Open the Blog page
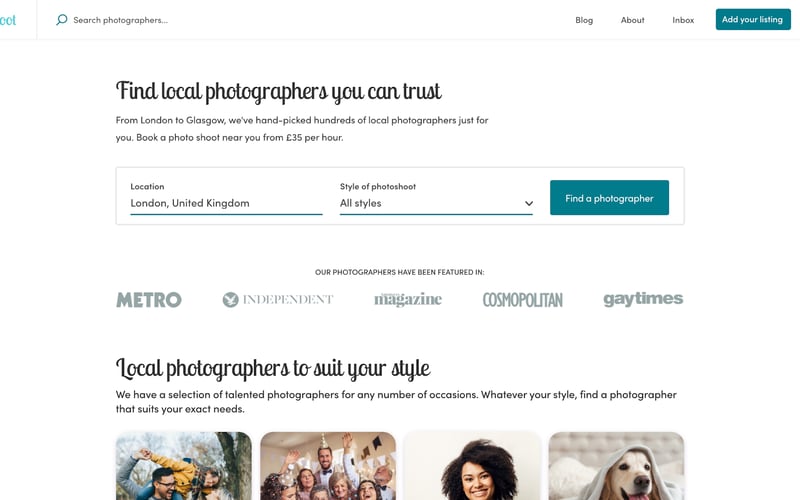The width and height of the screenshot is (800, 500). click(x=584, y=20)
